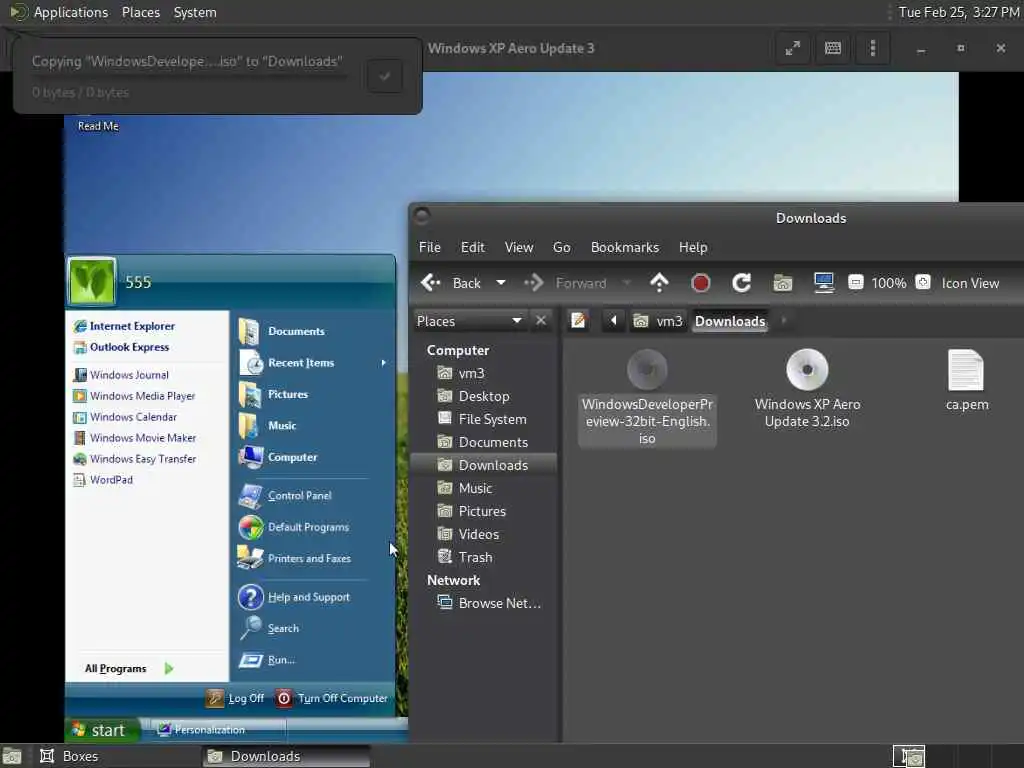This screenshot has height=768, width=1024.
Task: Launch WordPad from start menu
Action: click(x=103, y=479)
